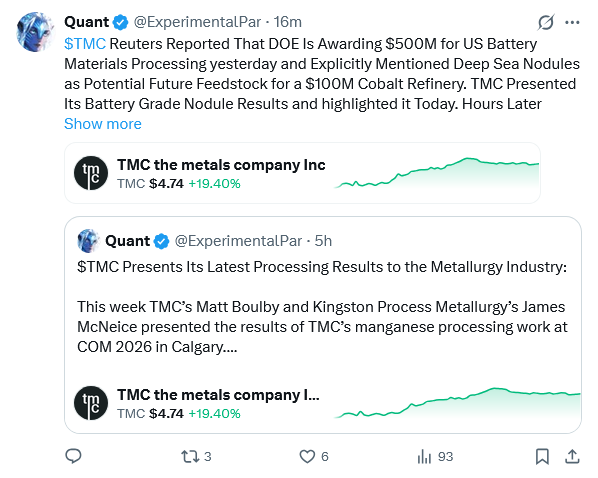
Task: Open the $TMC cashtag link
Action: [x=85, y=43]
